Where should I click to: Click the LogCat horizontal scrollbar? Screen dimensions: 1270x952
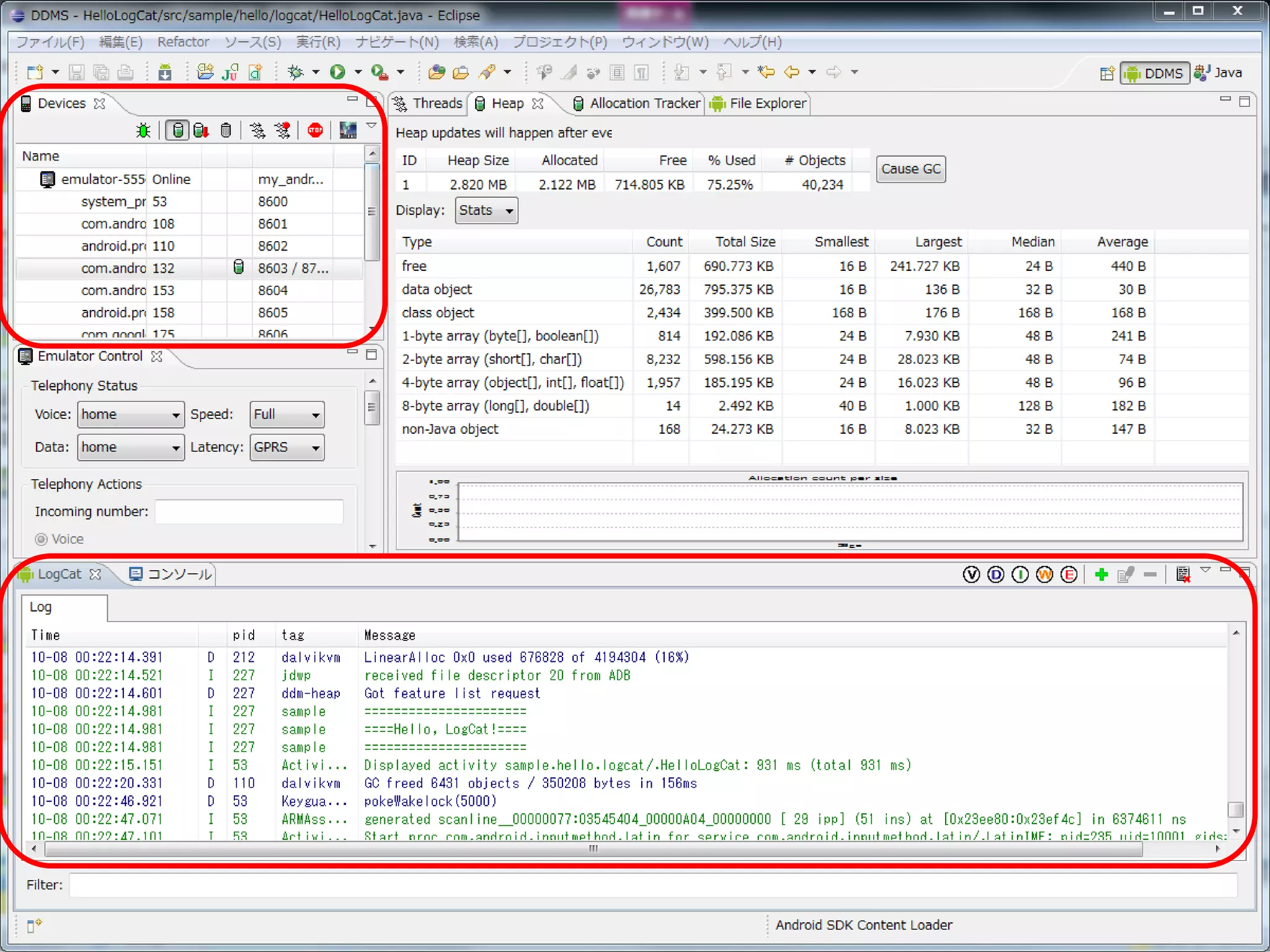point(592,849)
